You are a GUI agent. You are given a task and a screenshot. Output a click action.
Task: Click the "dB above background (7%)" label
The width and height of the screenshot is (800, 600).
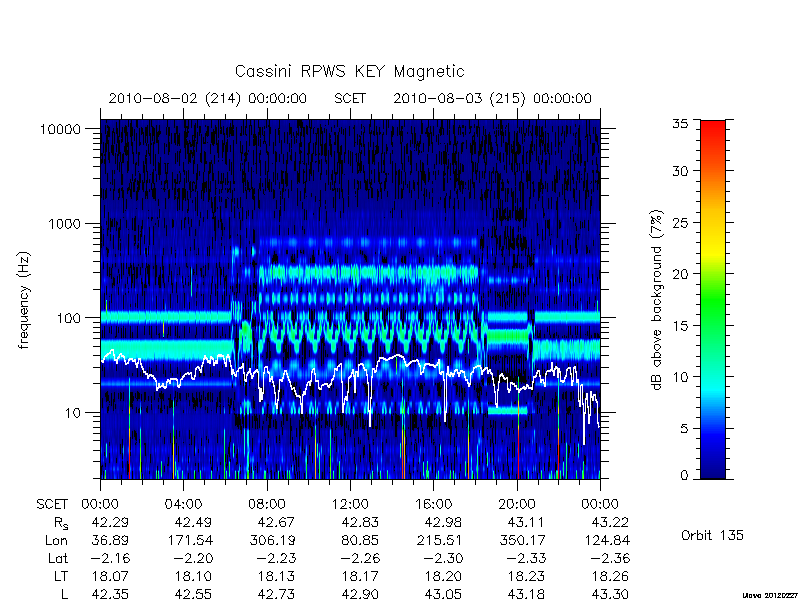[657, 300]
